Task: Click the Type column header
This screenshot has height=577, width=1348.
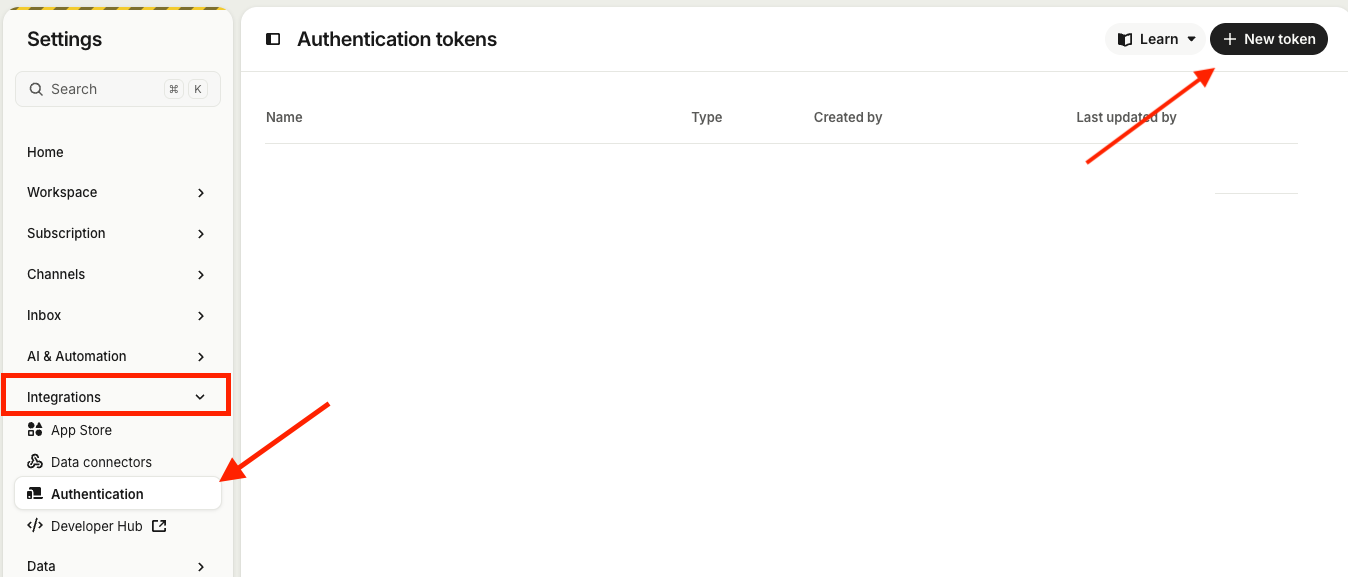Action: [707, 117]
